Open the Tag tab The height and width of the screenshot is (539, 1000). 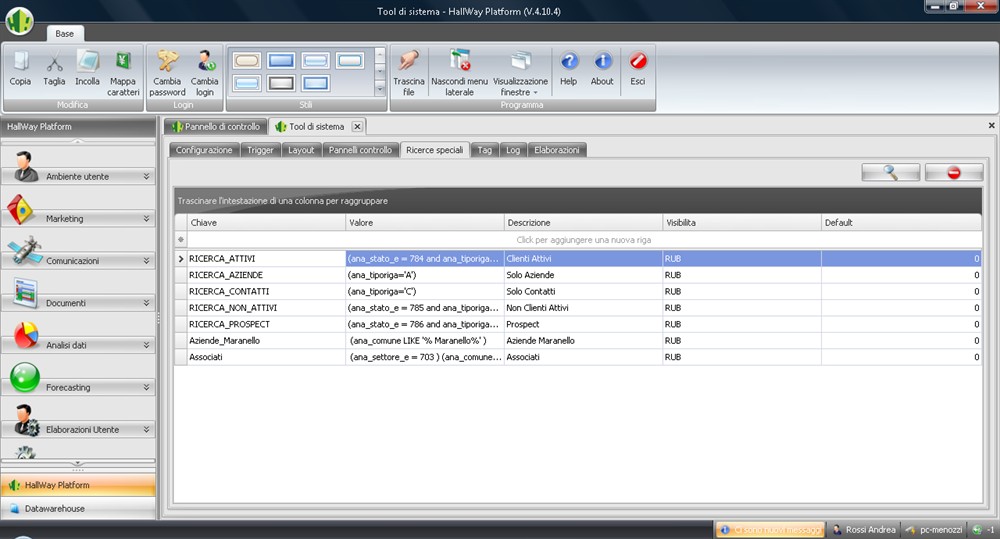(485, 150)
